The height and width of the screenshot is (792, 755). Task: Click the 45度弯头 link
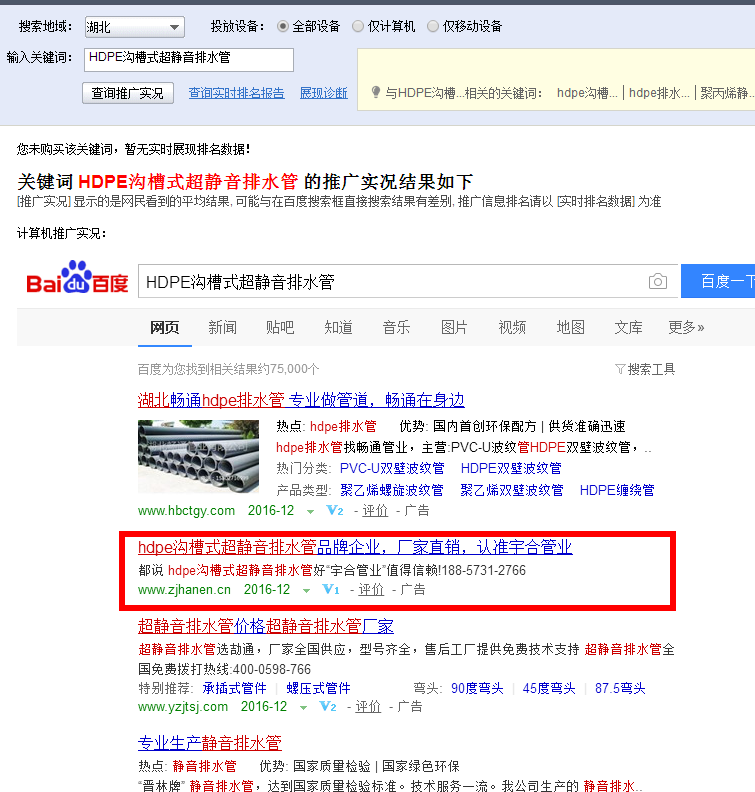tap(549, 688)
